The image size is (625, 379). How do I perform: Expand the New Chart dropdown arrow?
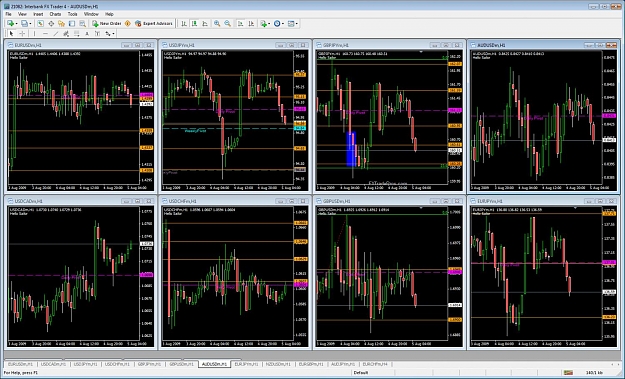(x=16, y=24)
